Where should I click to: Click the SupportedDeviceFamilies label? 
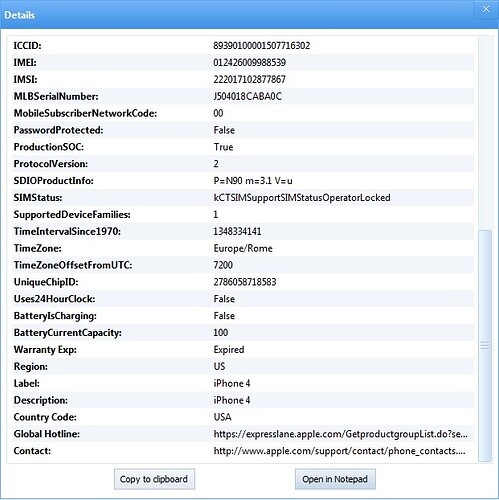[x=72, y=214]
